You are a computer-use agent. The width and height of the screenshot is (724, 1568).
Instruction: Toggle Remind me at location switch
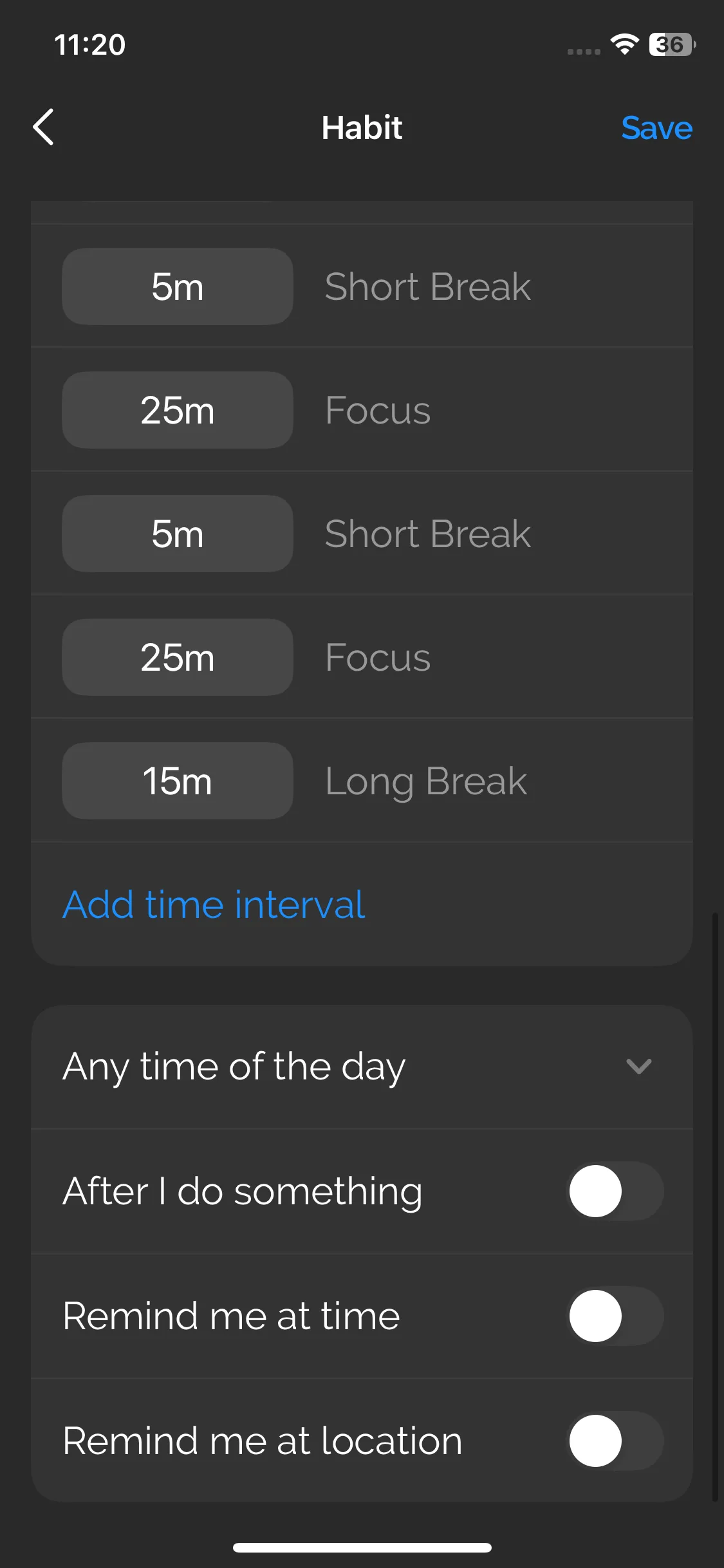coord(615,1441)
